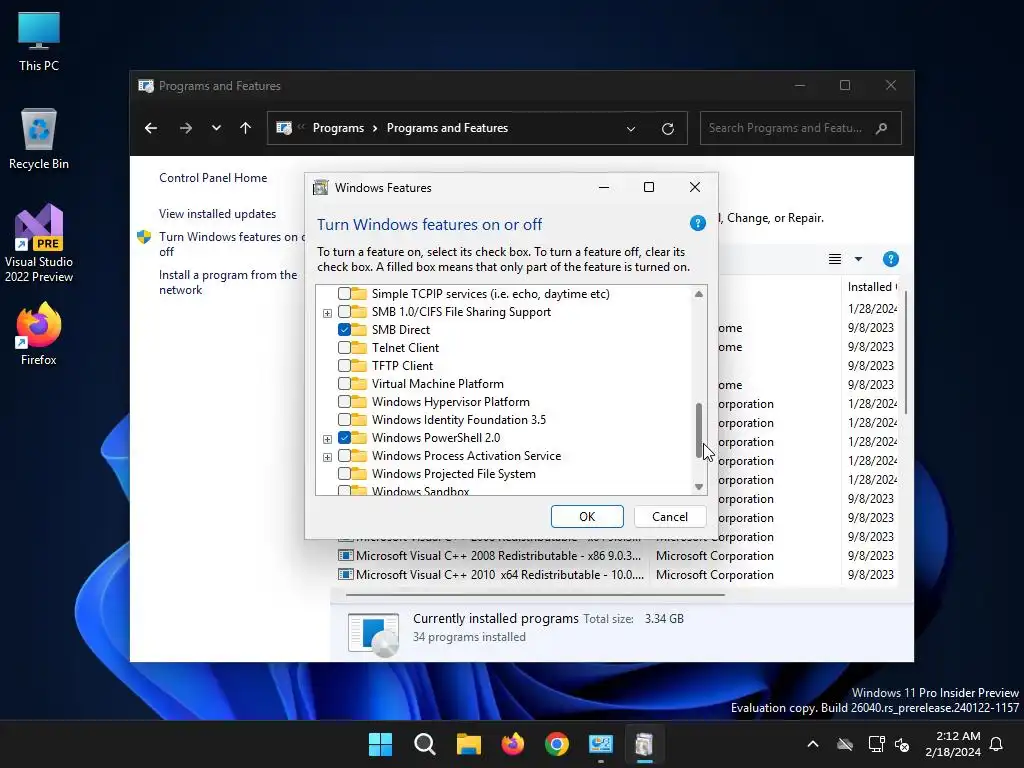
Task: Go forward in Programs and Features
Action: 186,128
